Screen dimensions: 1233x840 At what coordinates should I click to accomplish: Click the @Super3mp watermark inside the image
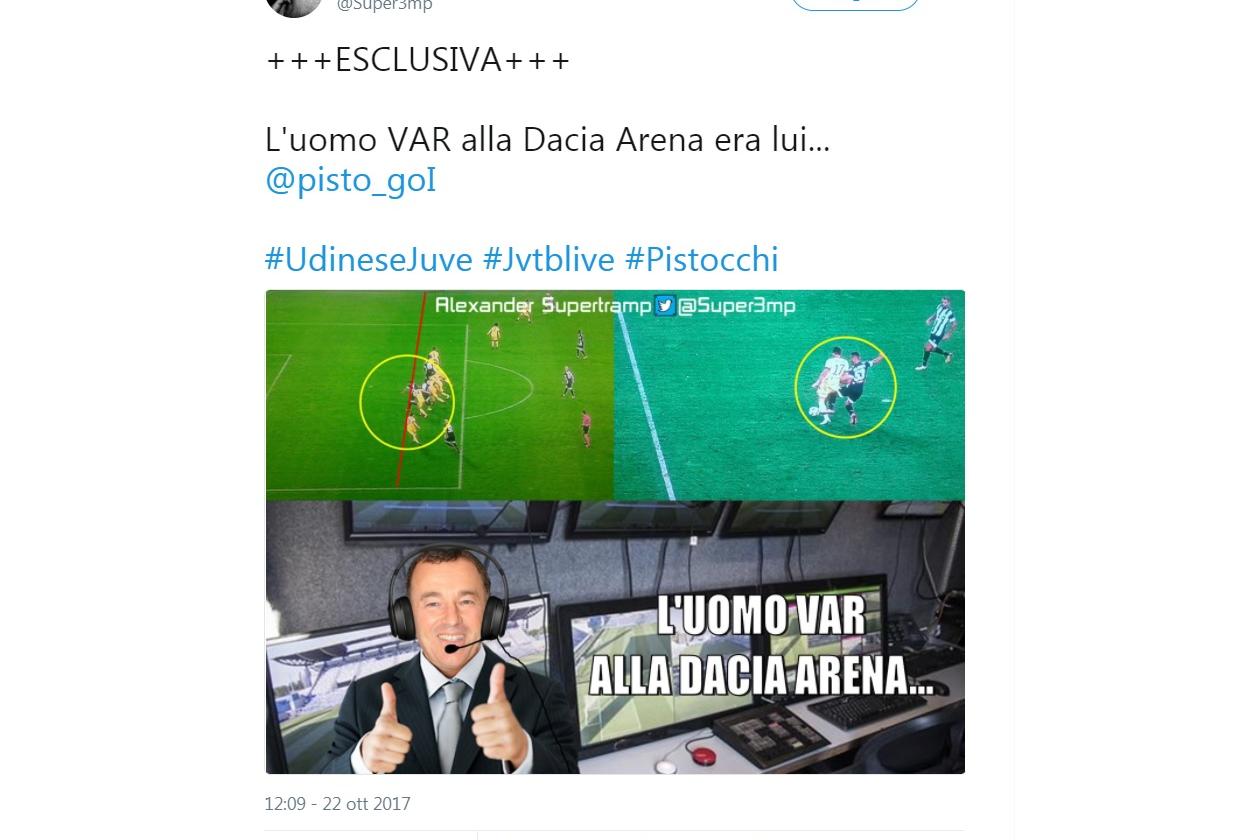point(737,306)
